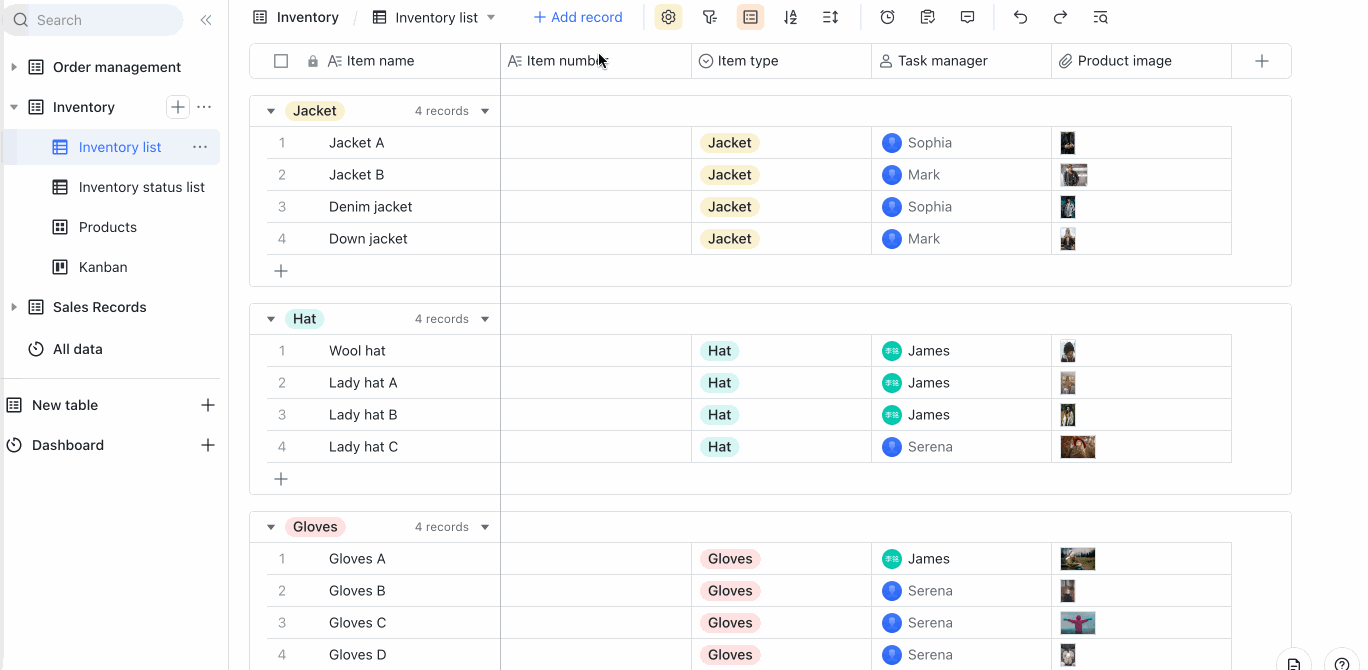Click the lock icon beside Item name
Screen dimensions: 1368x670
coord(312,60)
